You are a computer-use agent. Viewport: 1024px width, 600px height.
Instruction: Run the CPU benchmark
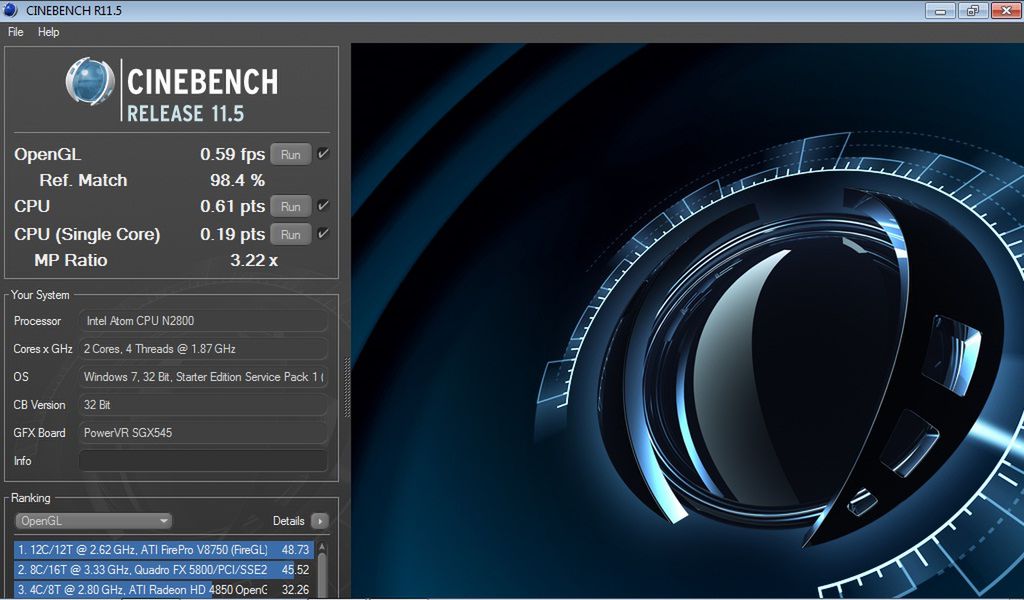291,206
